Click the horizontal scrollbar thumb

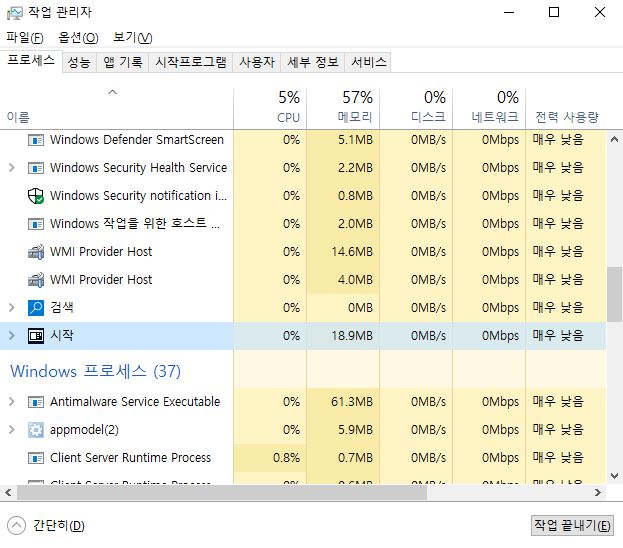pos(222,493)
